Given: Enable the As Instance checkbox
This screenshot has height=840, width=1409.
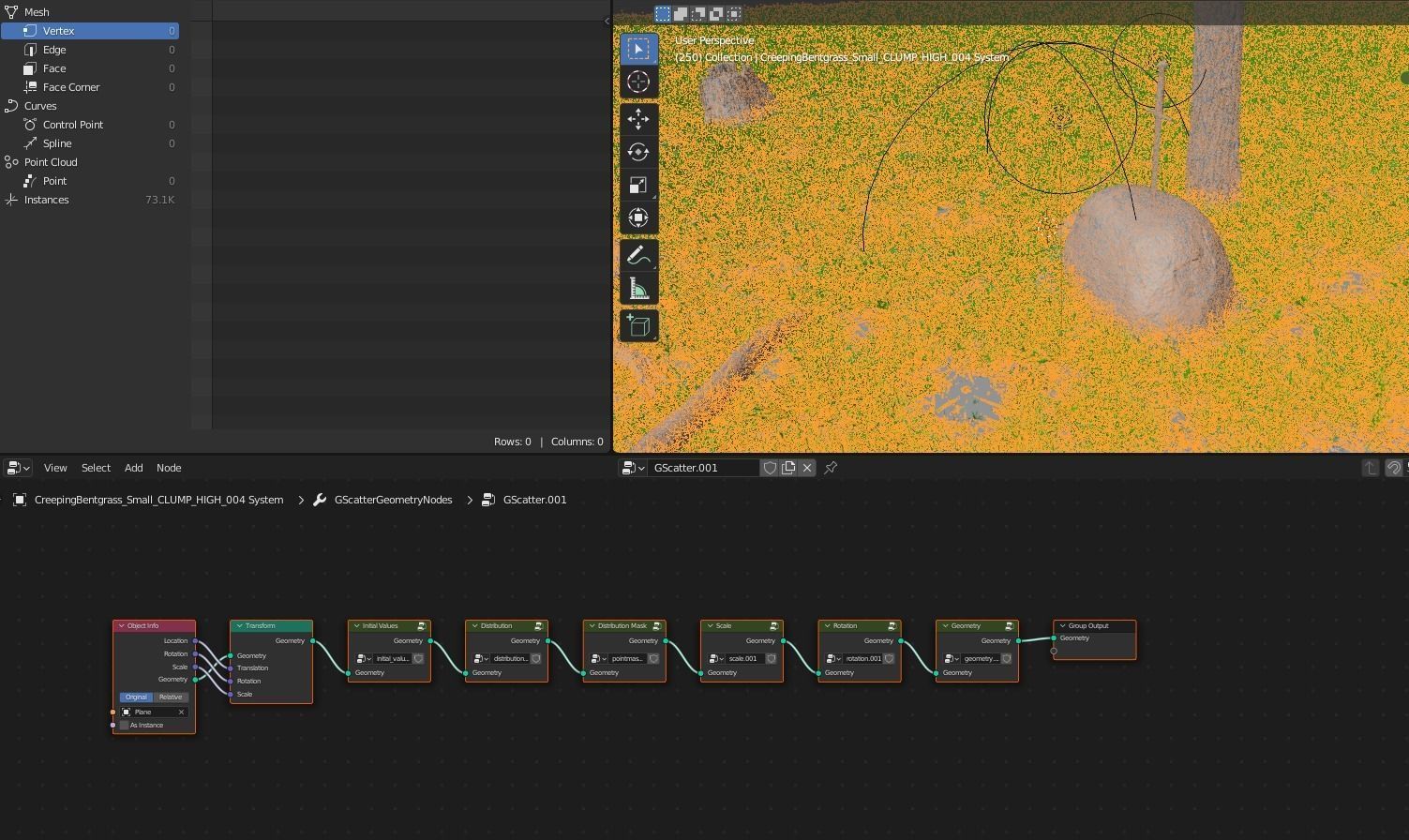Looking at the screenshot, I should pos(124,725).
